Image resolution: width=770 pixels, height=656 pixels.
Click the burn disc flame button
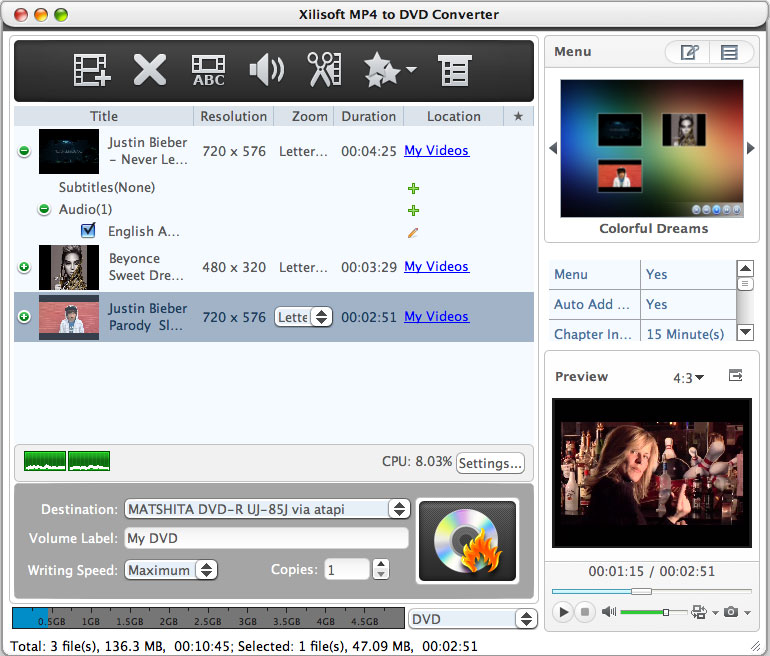click(x=467, y=541)
